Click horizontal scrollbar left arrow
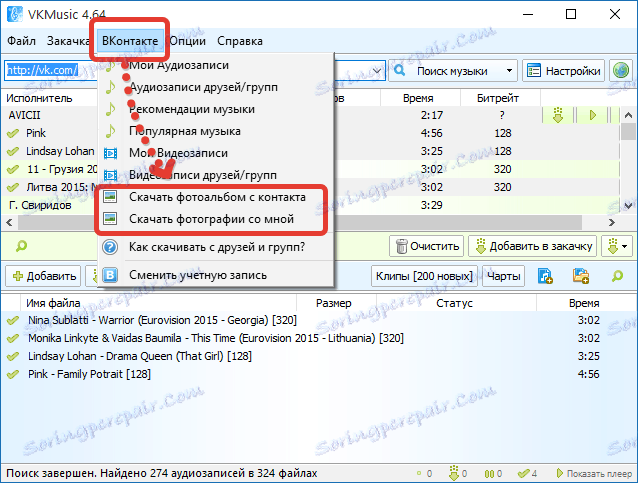The width and height of the screenshot is (638, 483). [9, 223]
